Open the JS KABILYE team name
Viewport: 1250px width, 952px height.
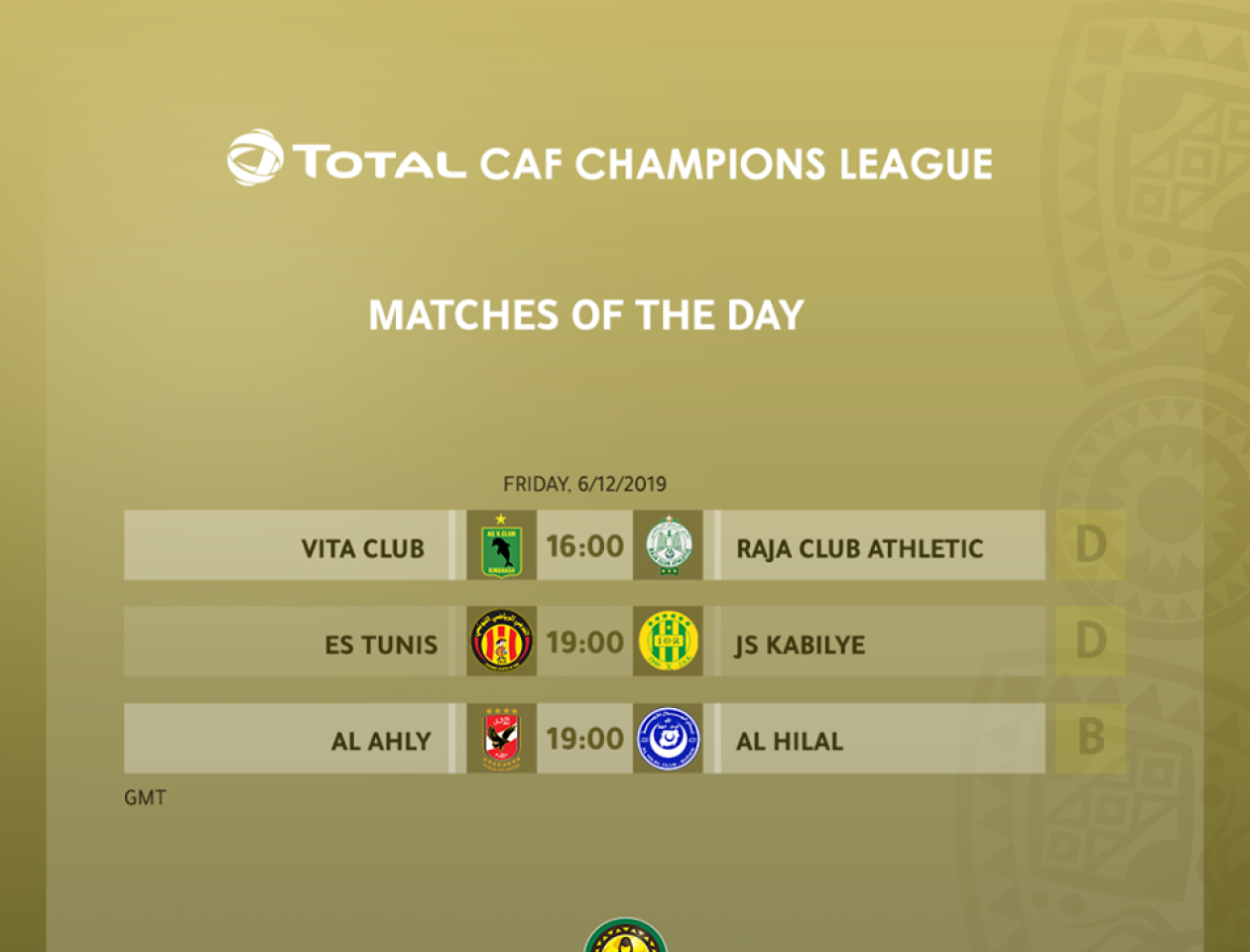(x=800, y=645)
